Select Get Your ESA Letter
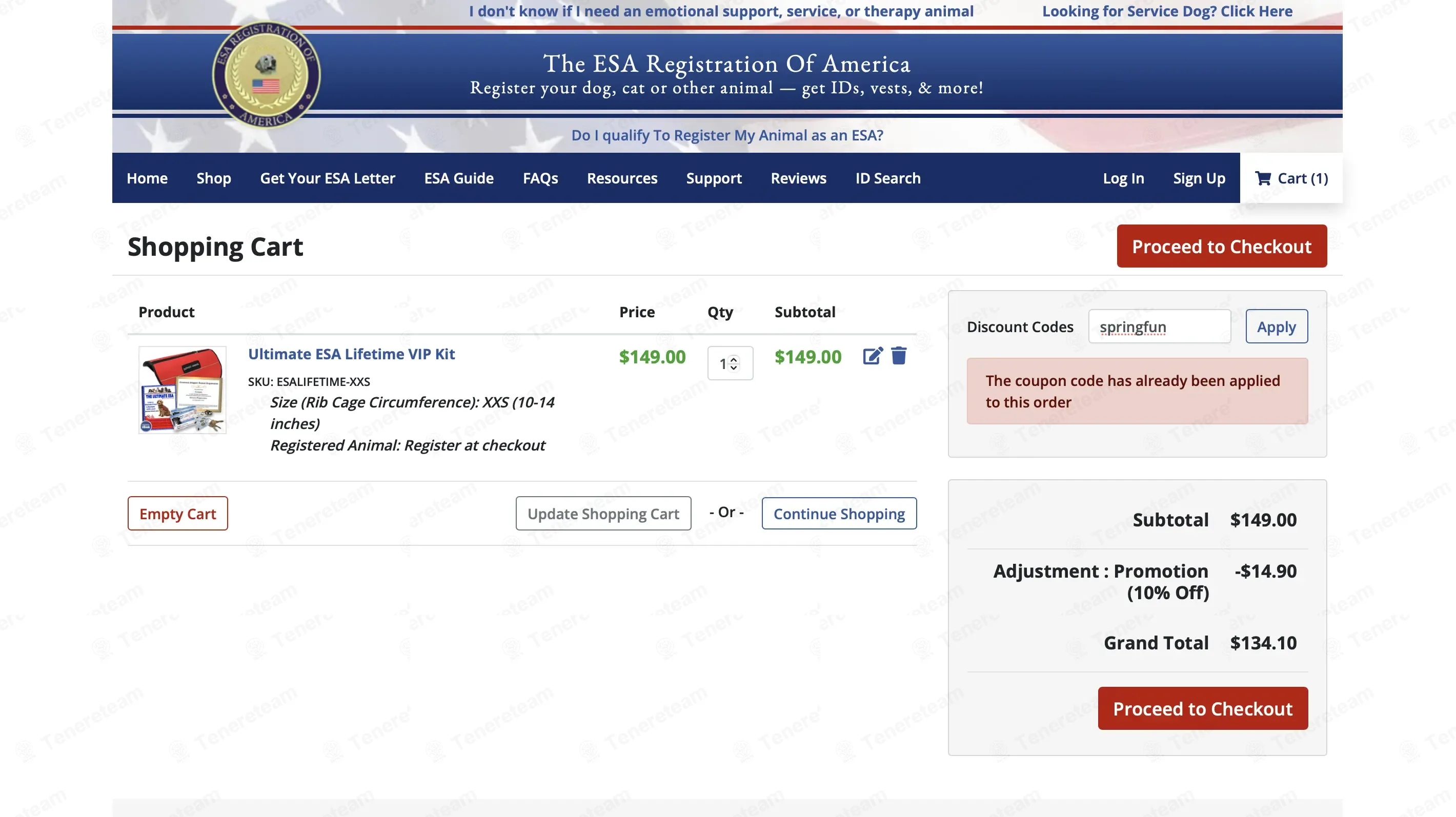 point(327,178)
